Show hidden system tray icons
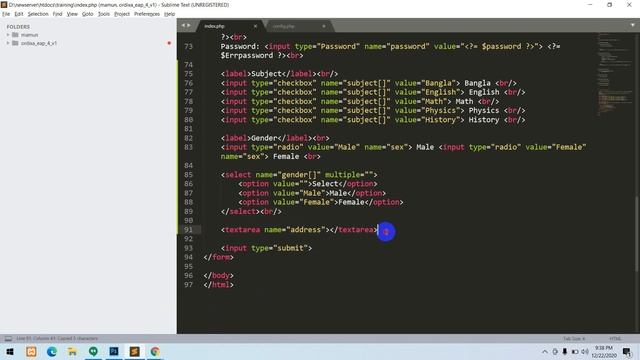Screen dimensions: 640x360 [x=545, y=351]
